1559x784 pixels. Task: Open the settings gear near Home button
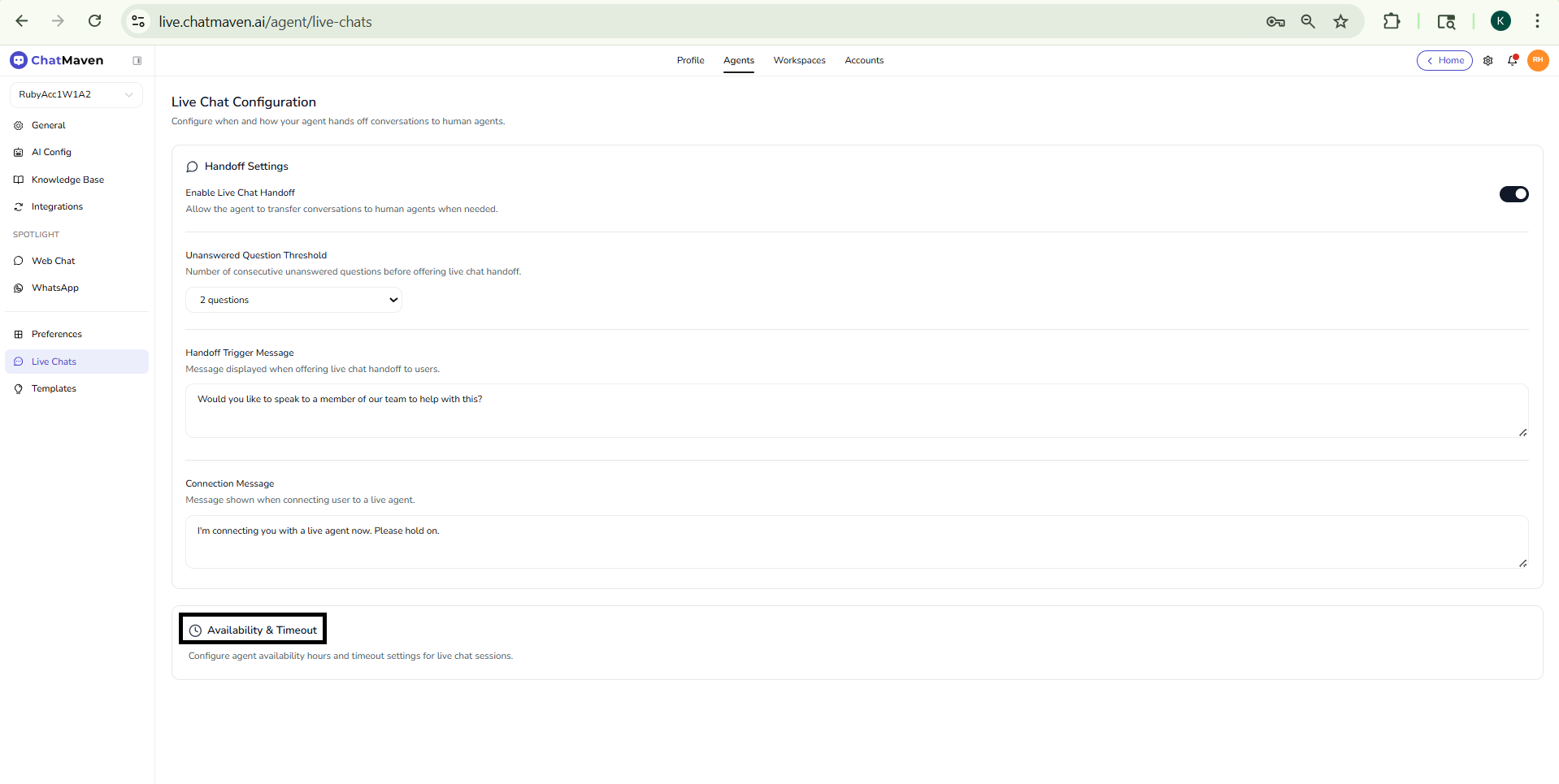[x=1488, y=60]
